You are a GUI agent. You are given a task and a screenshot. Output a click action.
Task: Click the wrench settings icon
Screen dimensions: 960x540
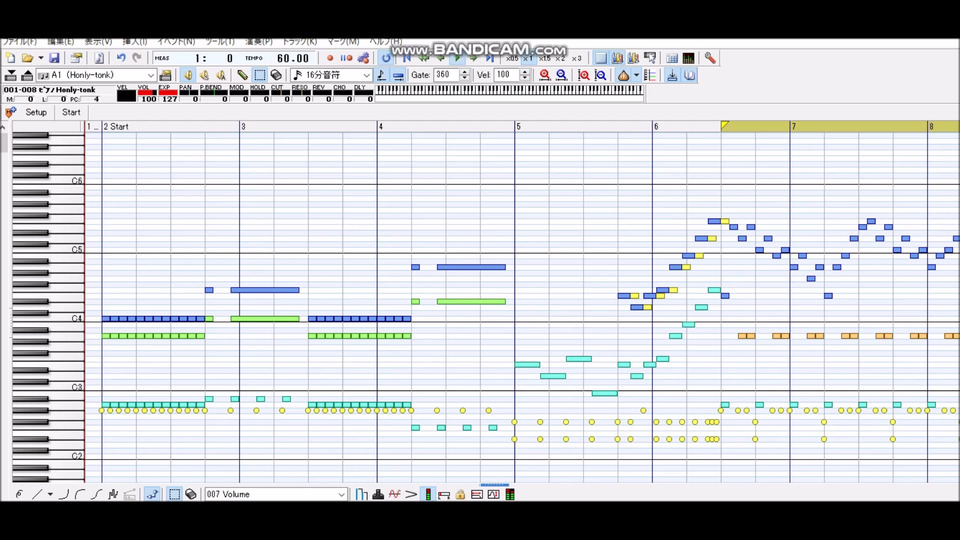(710, 58)
